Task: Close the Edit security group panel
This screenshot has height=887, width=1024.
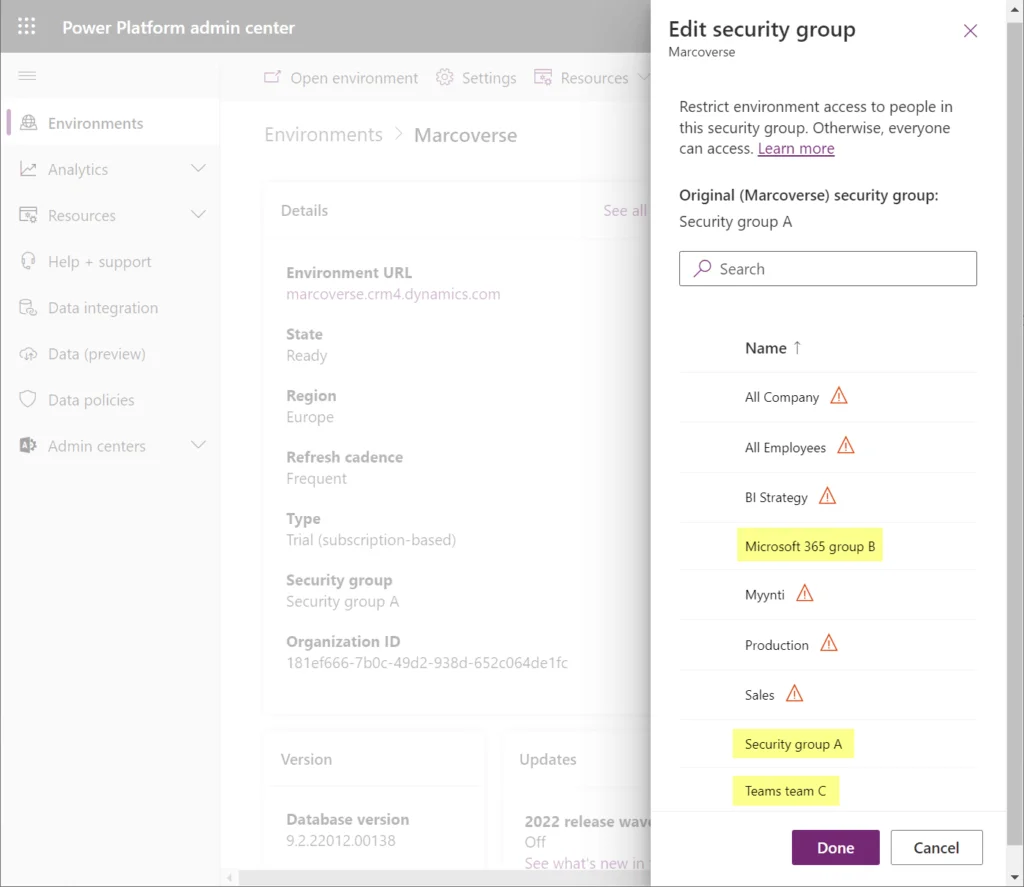Action: [x=970, y=31]
